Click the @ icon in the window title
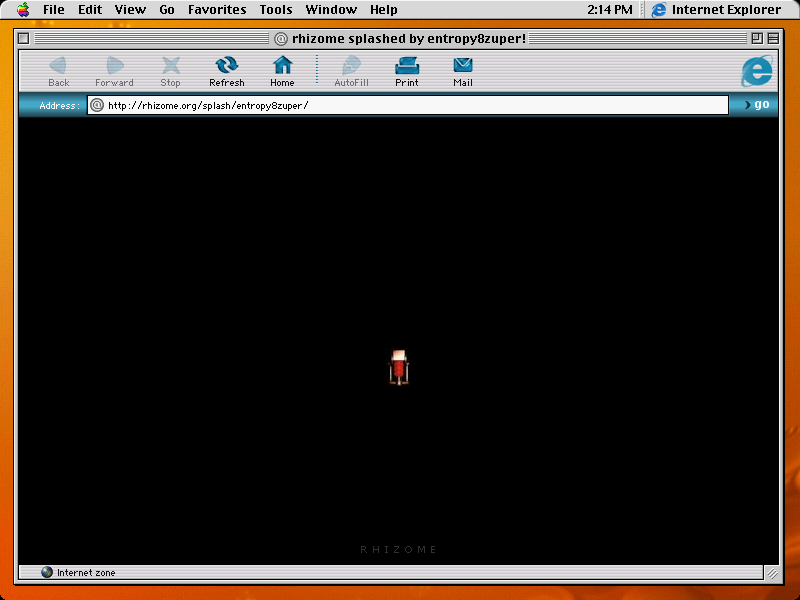 tap(281, 39)
